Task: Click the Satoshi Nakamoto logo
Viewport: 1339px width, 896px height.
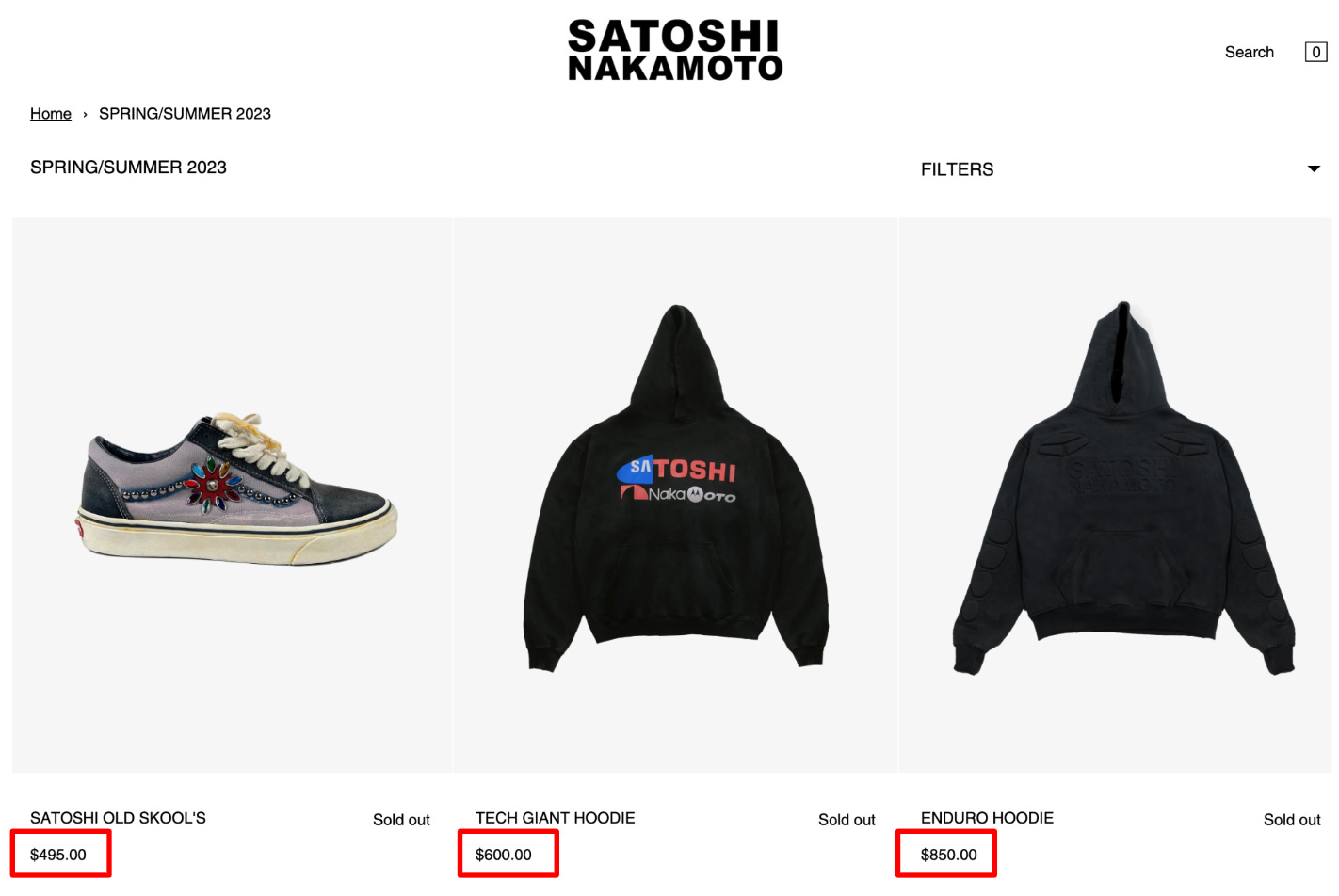Action: pyautogui.click(x=675, y=50)
